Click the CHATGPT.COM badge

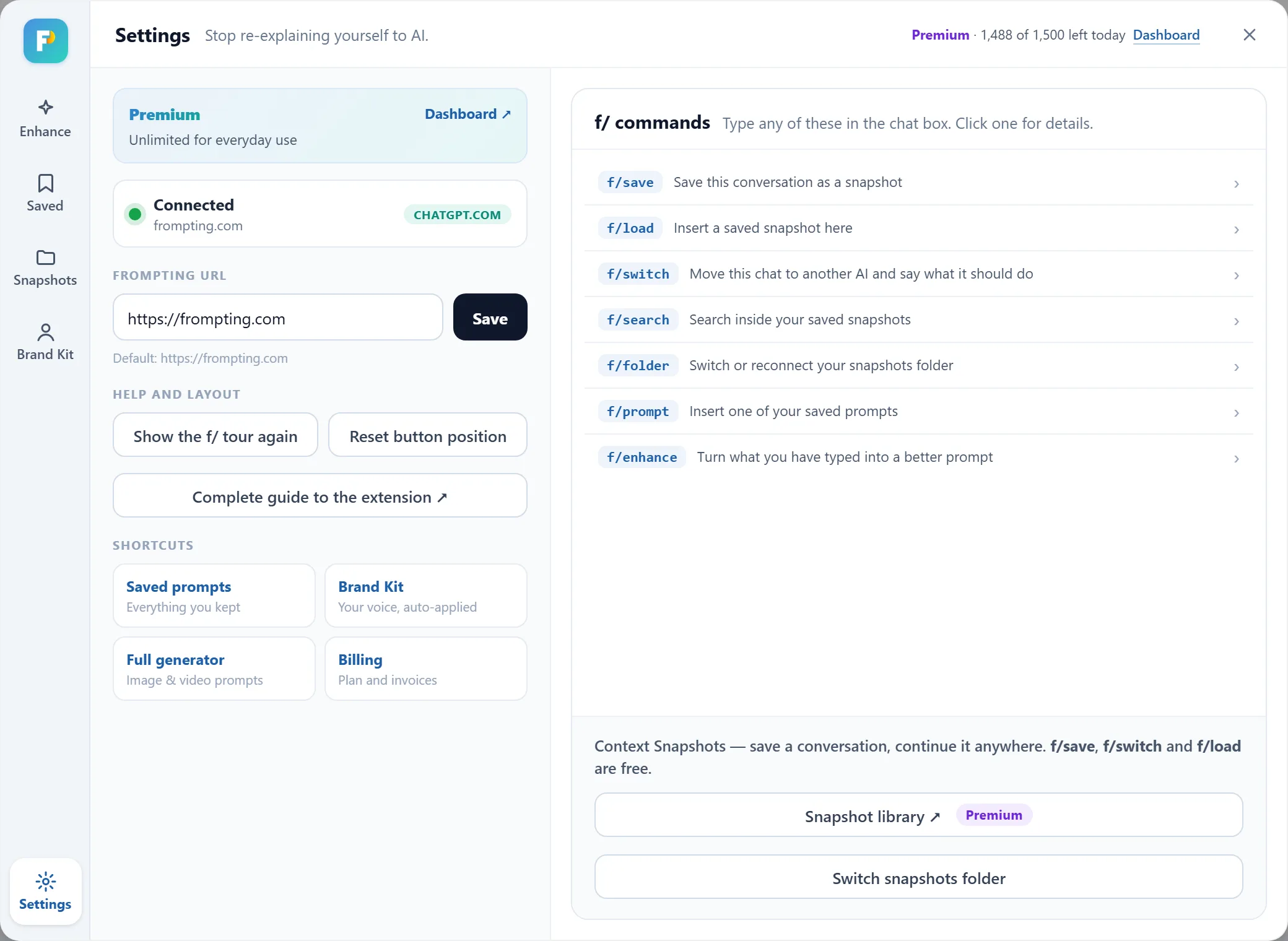point(457,215)
